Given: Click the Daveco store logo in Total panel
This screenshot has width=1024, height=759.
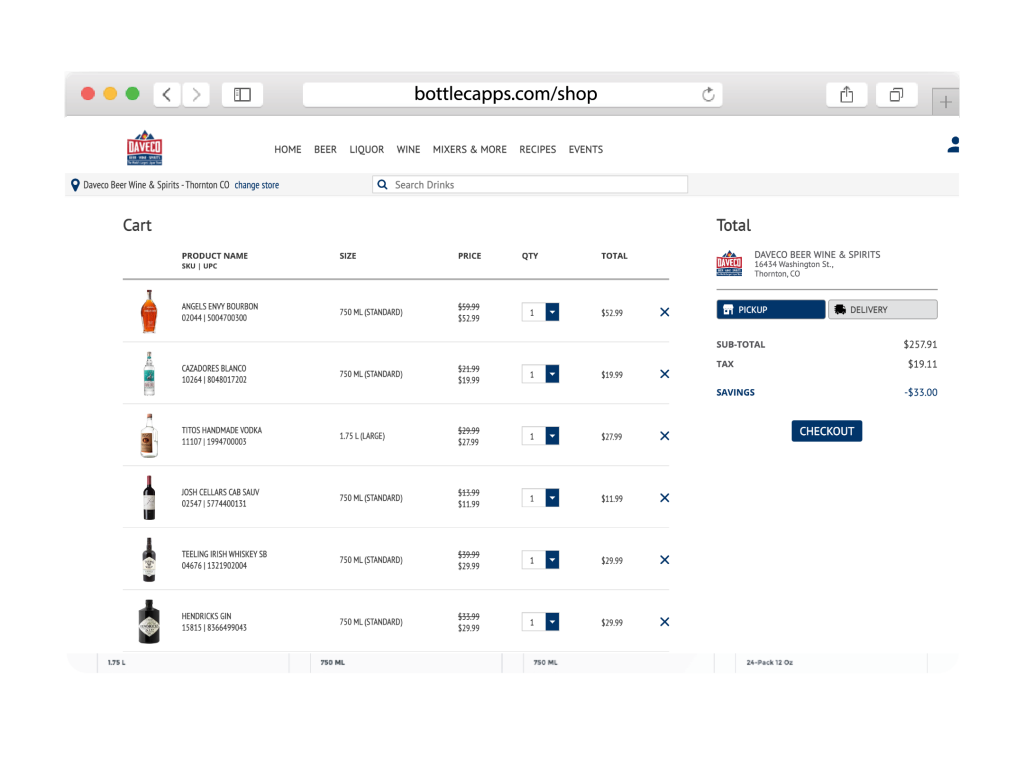Looking at the screenshot, I should [x=729, y=263].
